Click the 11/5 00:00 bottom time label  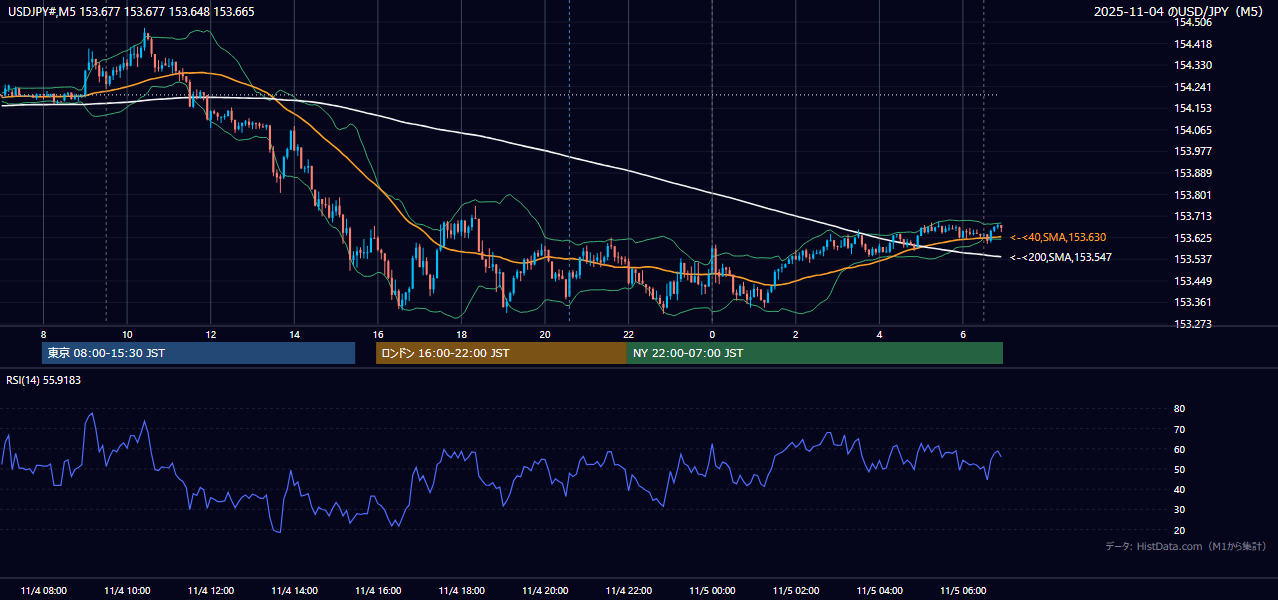pyautogui.click(x=712, y=591)
